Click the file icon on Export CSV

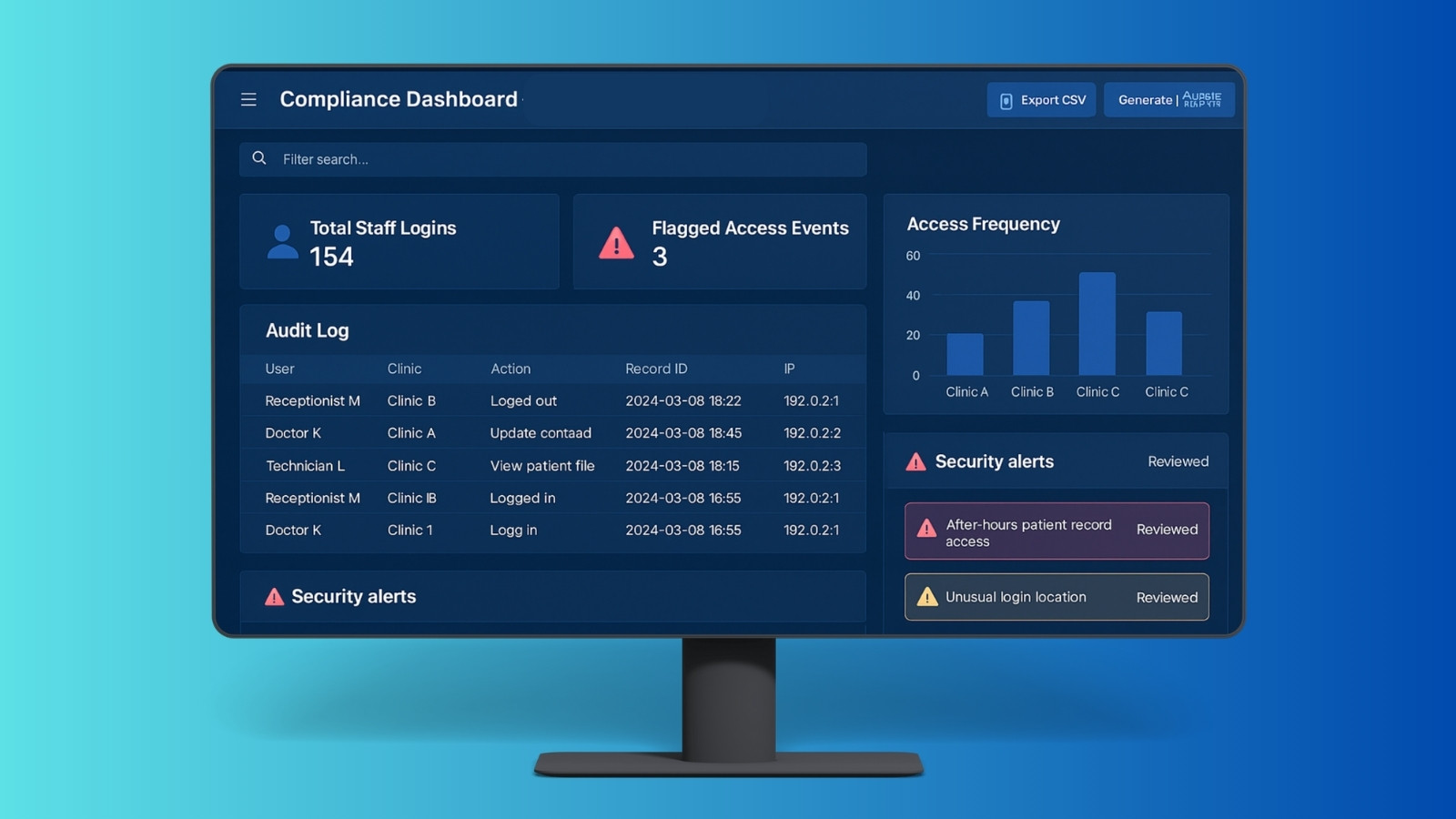pyautogui.click(x=1006, y=101)
